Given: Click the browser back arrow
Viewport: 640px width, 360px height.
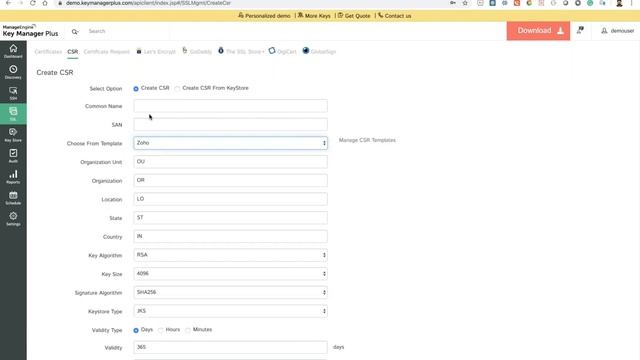Looking at the screenshot, I should (x=8, y=3).
